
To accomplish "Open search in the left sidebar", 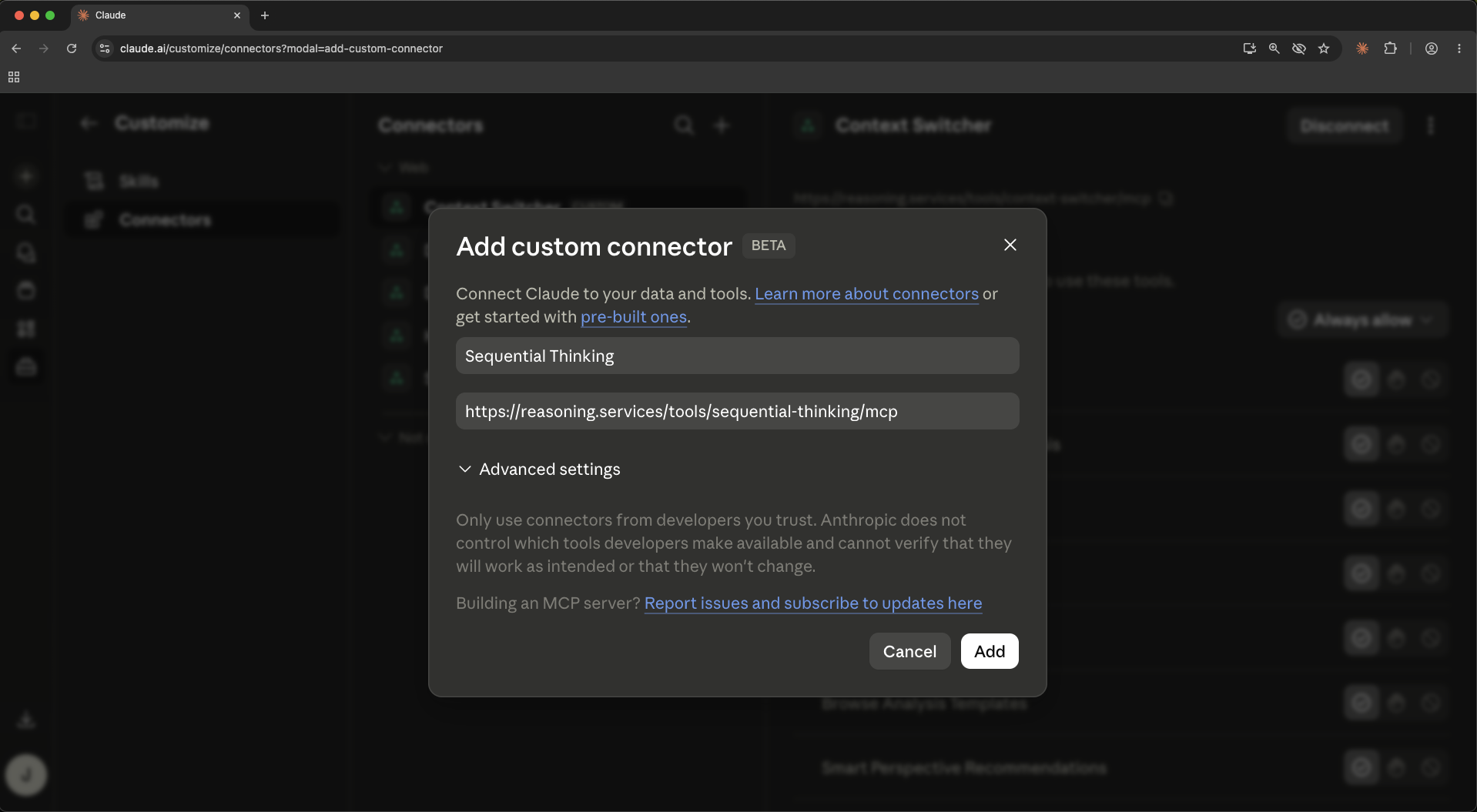I will coord(26,214).
